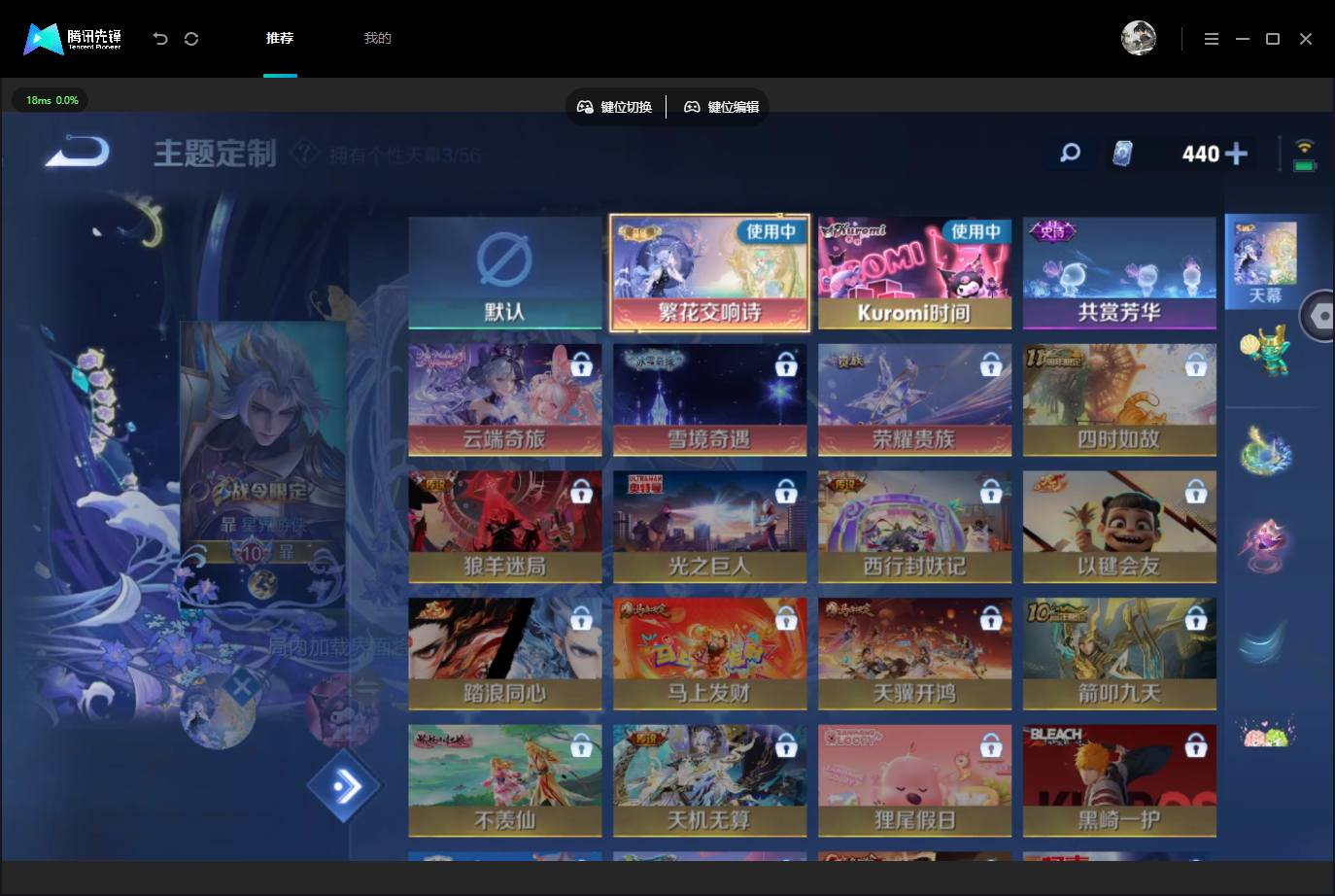Image resolution: width=1335 pixels, height=896 pixels.
Task: Select the 默认 default theme card
Action: click(505, 273)
